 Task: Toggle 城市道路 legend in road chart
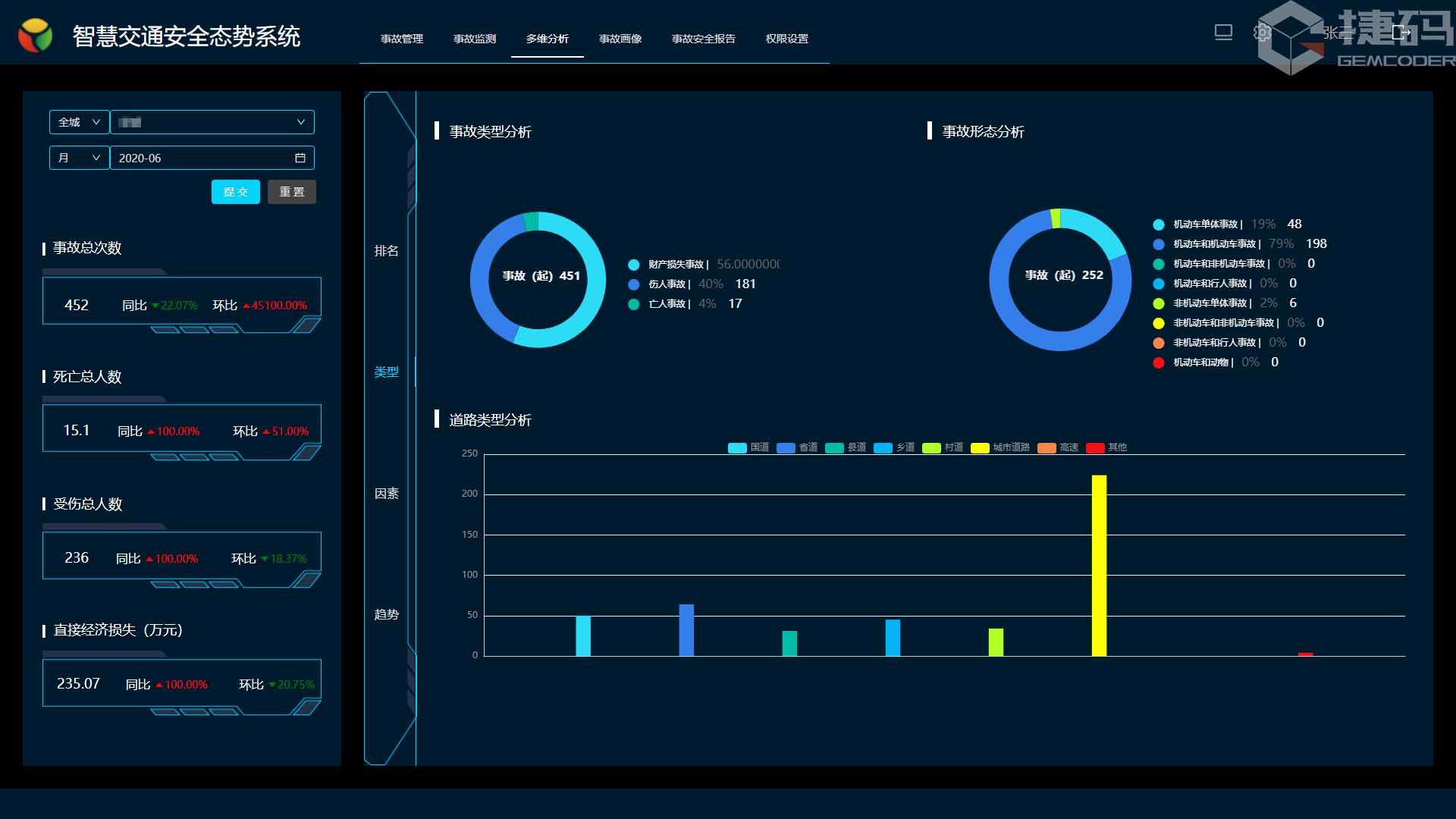click(x=999, y=447)
